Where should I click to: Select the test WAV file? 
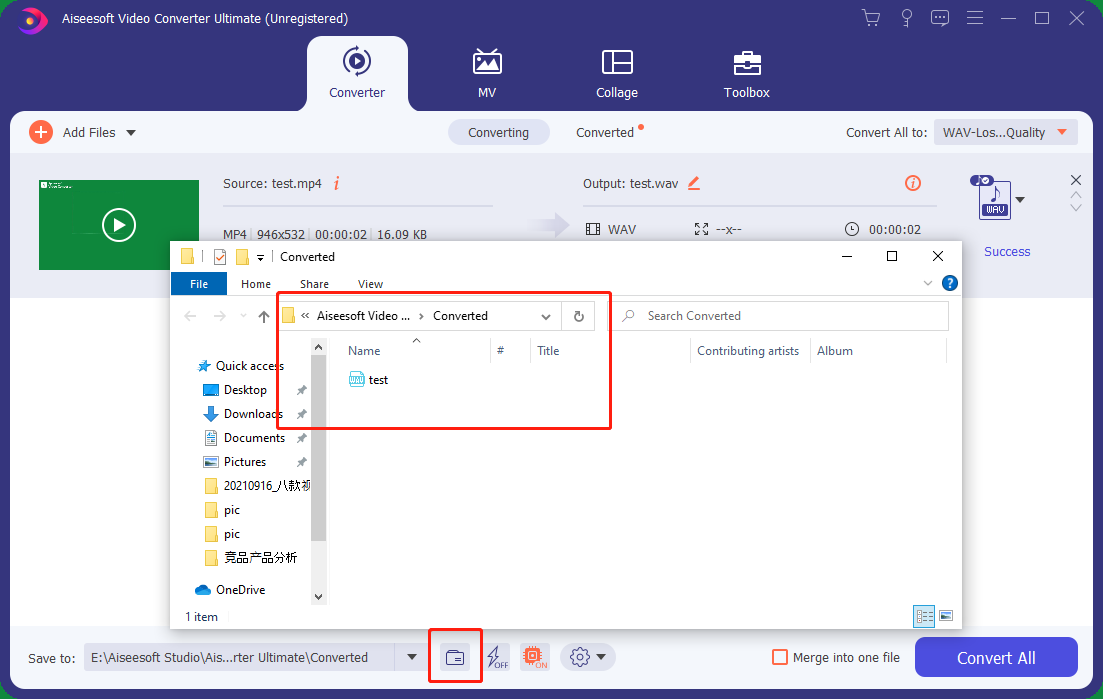369,380
